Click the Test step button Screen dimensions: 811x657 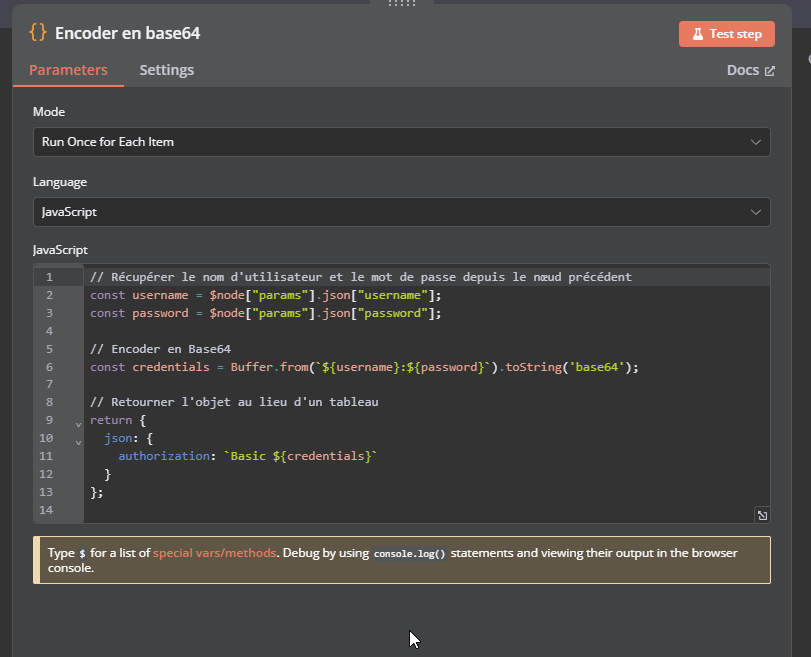click(727, 33)
